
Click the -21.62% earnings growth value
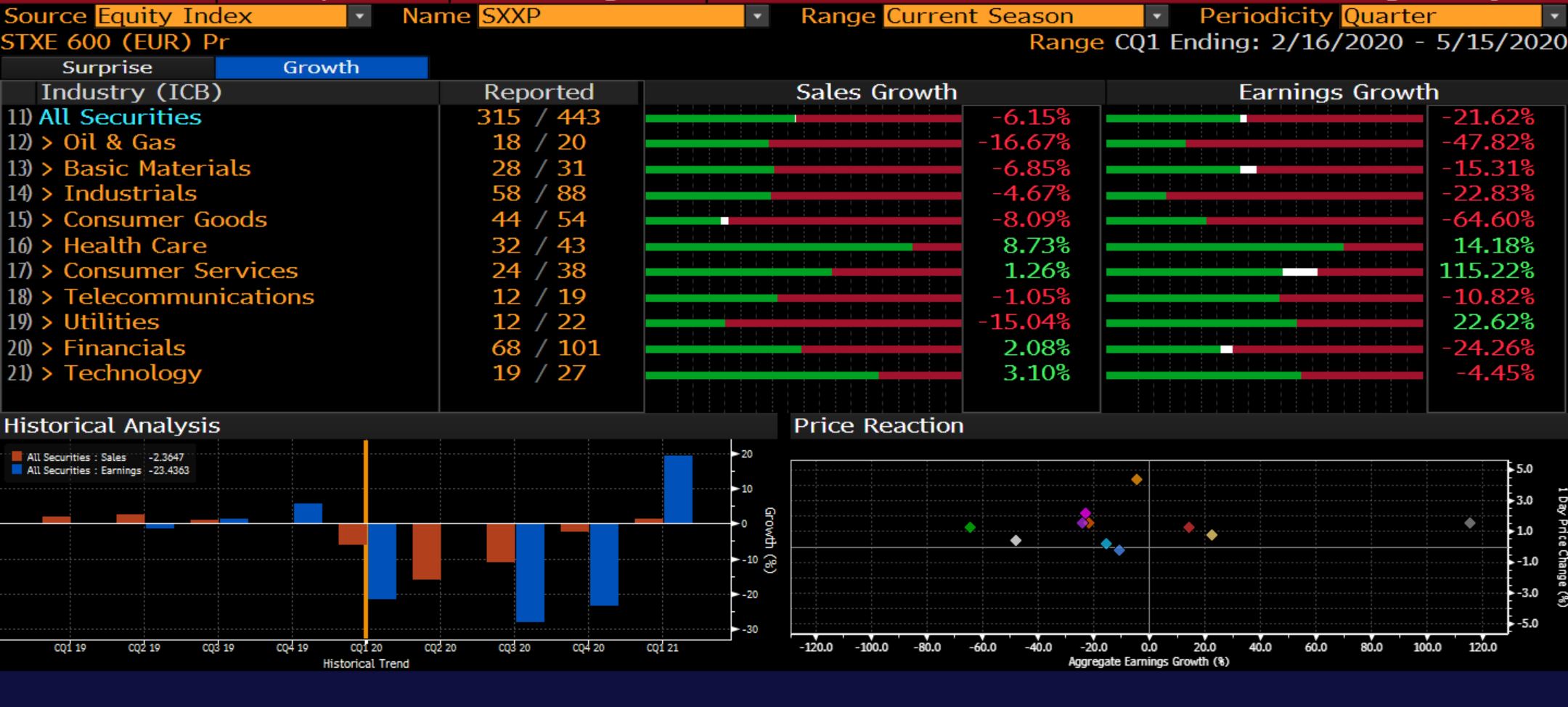(1488, 117)
